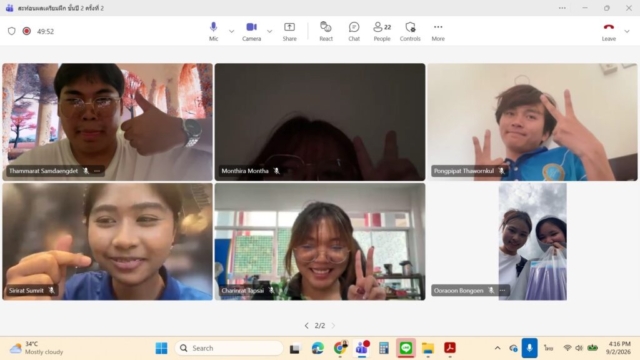
Task: Open the Chat panel
Action: click(354, 31)
